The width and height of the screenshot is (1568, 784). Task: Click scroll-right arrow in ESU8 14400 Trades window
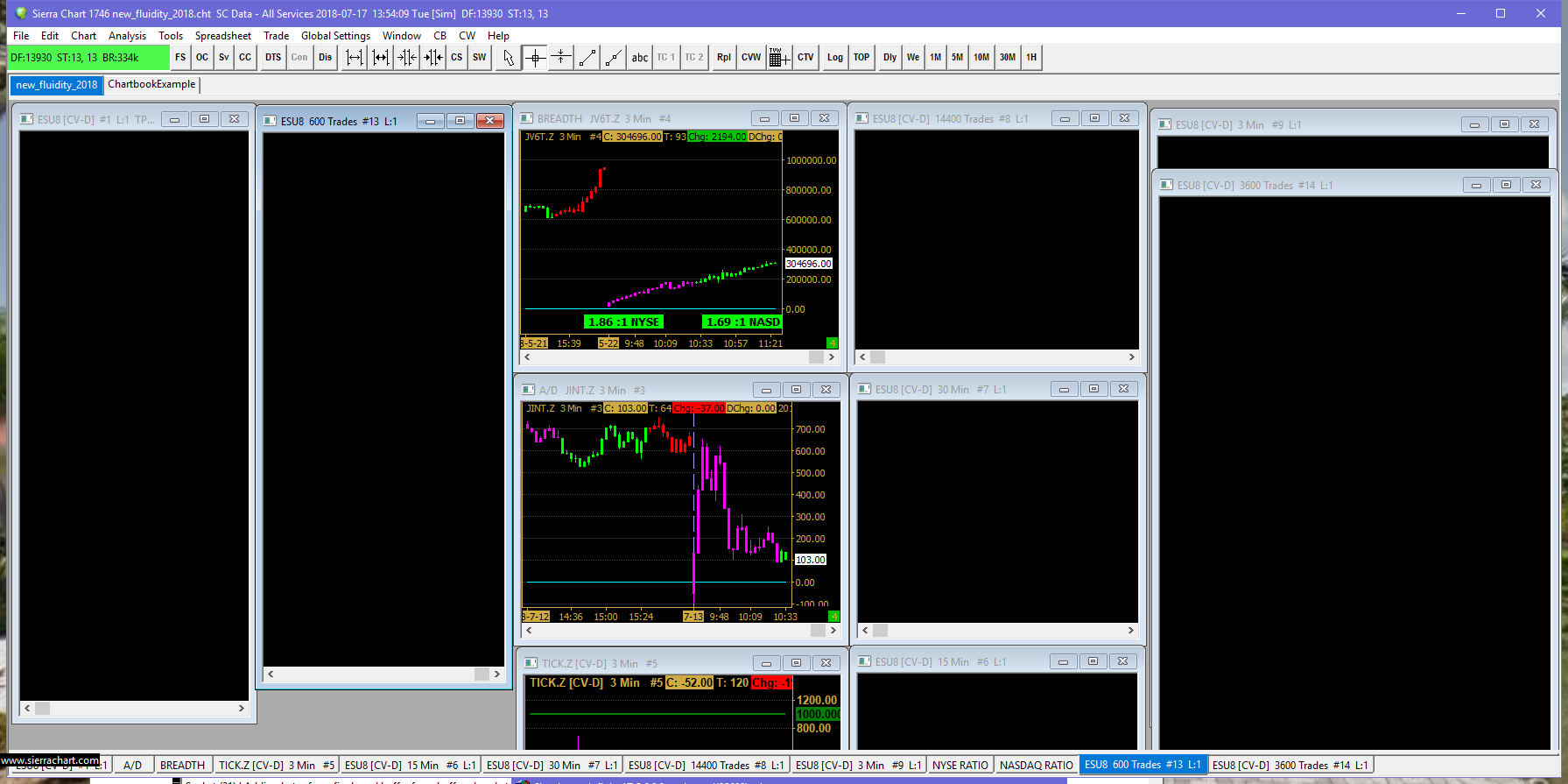click(x=1131, y=357)
